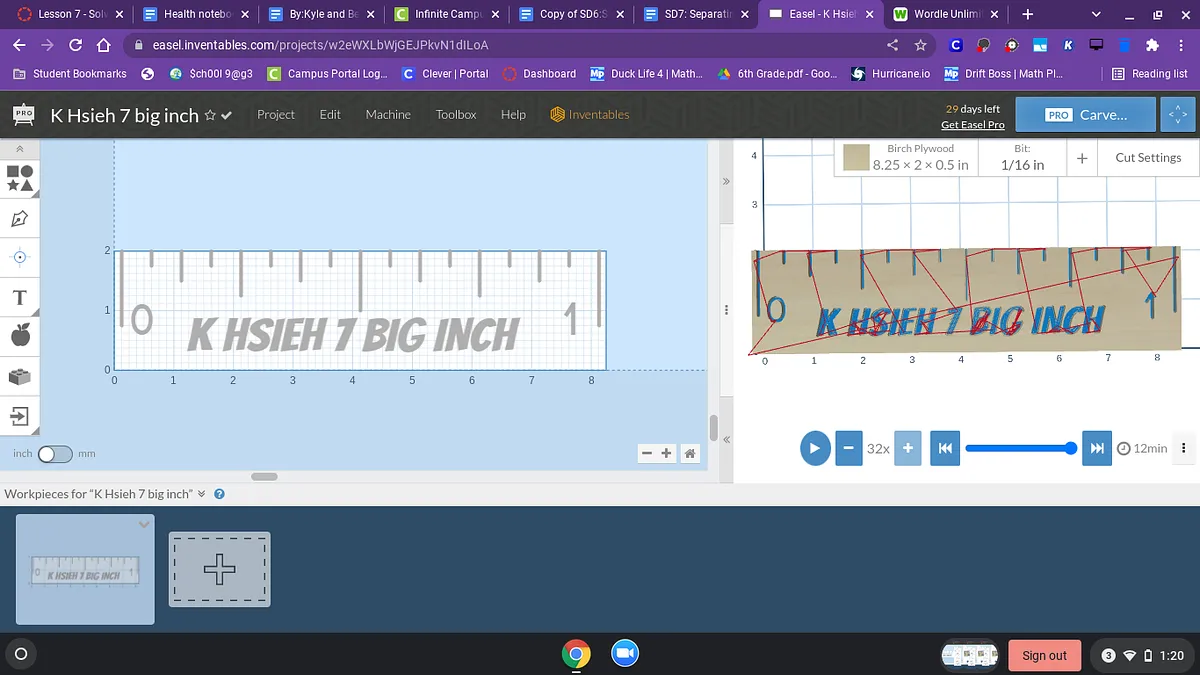Open the Shapes tool in the left toolbar
This screenshot has width=1200, height=675.
pos(20,178)
